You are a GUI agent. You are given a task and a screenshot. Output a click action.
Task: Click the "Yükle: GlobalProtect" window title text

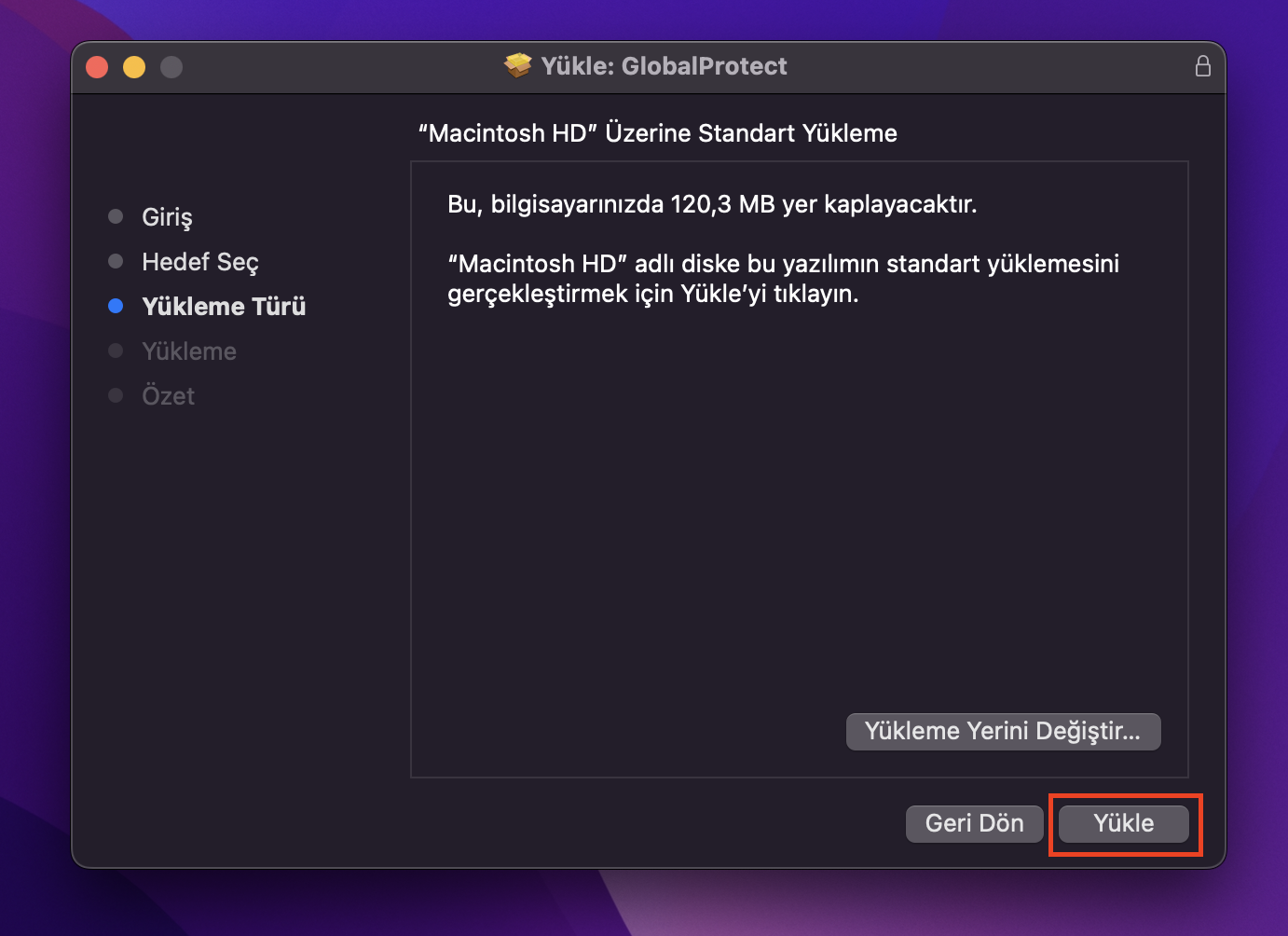coord(664,66)
